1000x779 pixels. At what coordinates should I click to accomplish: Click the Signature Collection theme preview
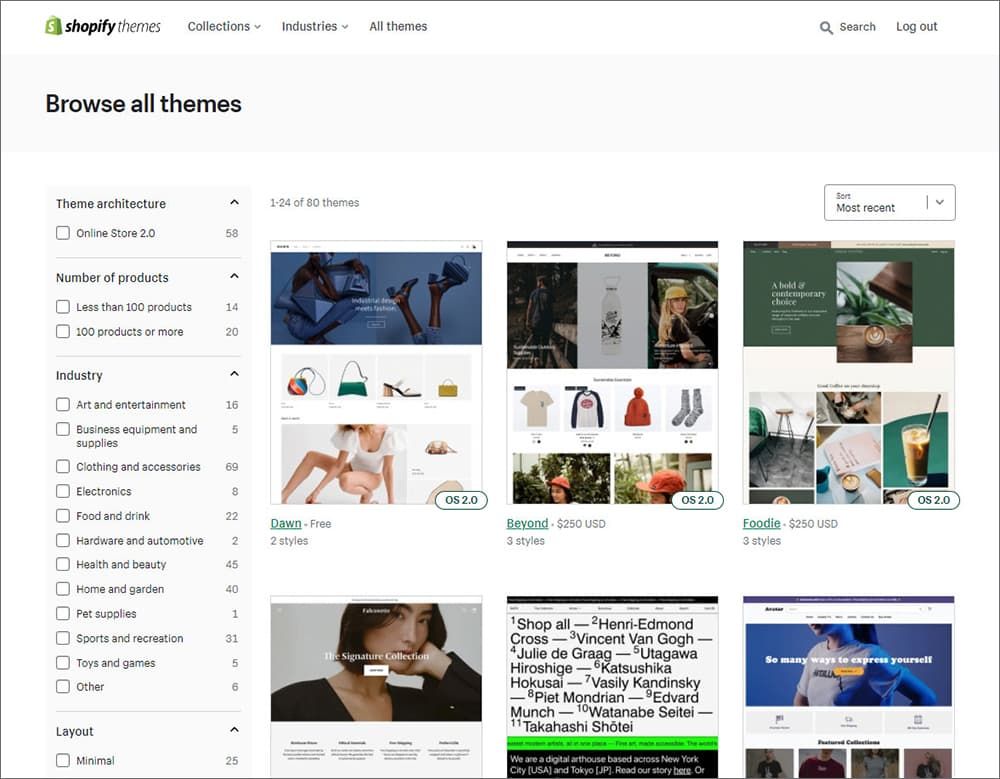point(376,686)
